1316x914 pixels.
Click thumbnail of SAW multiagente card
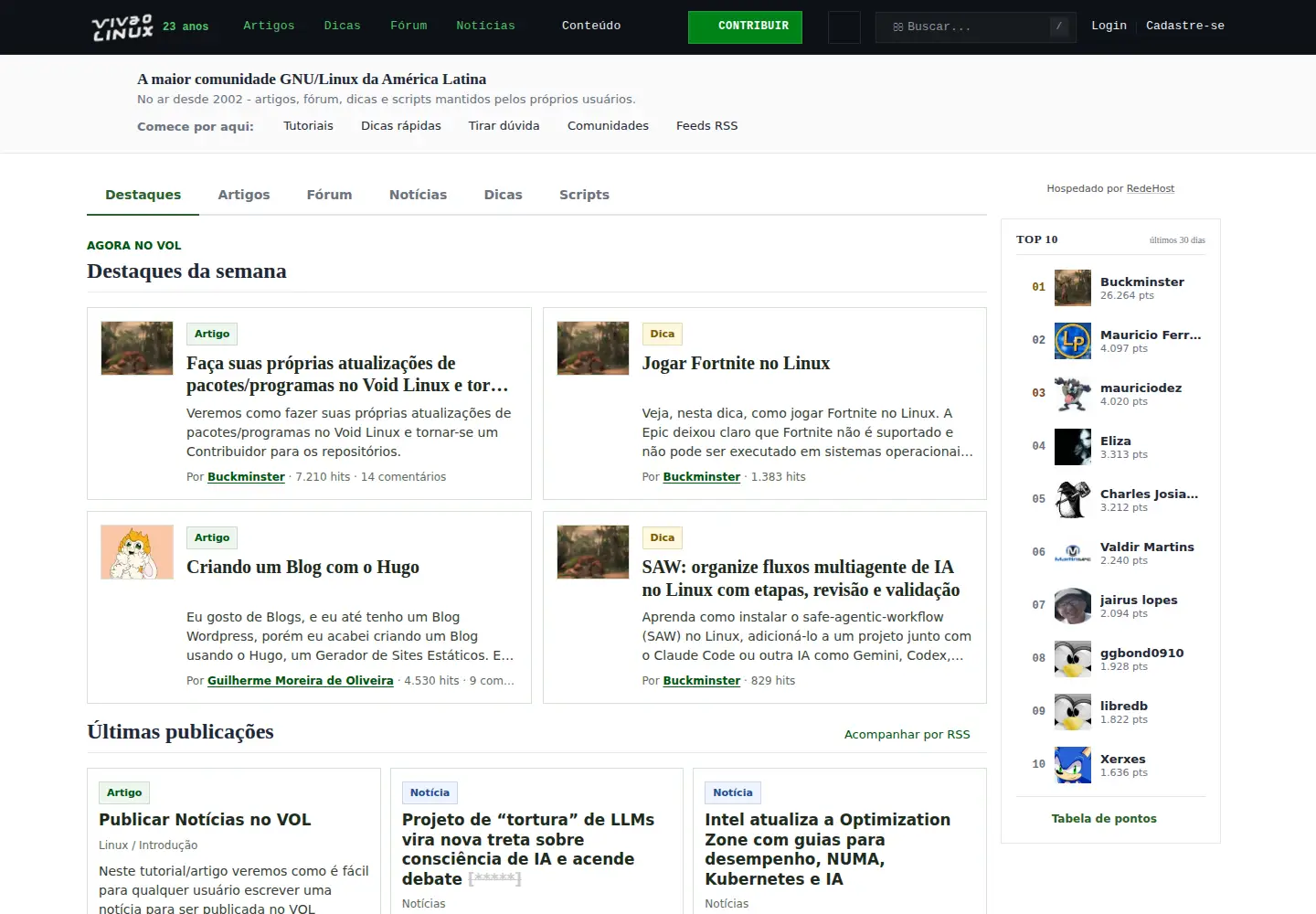[593, 552]
